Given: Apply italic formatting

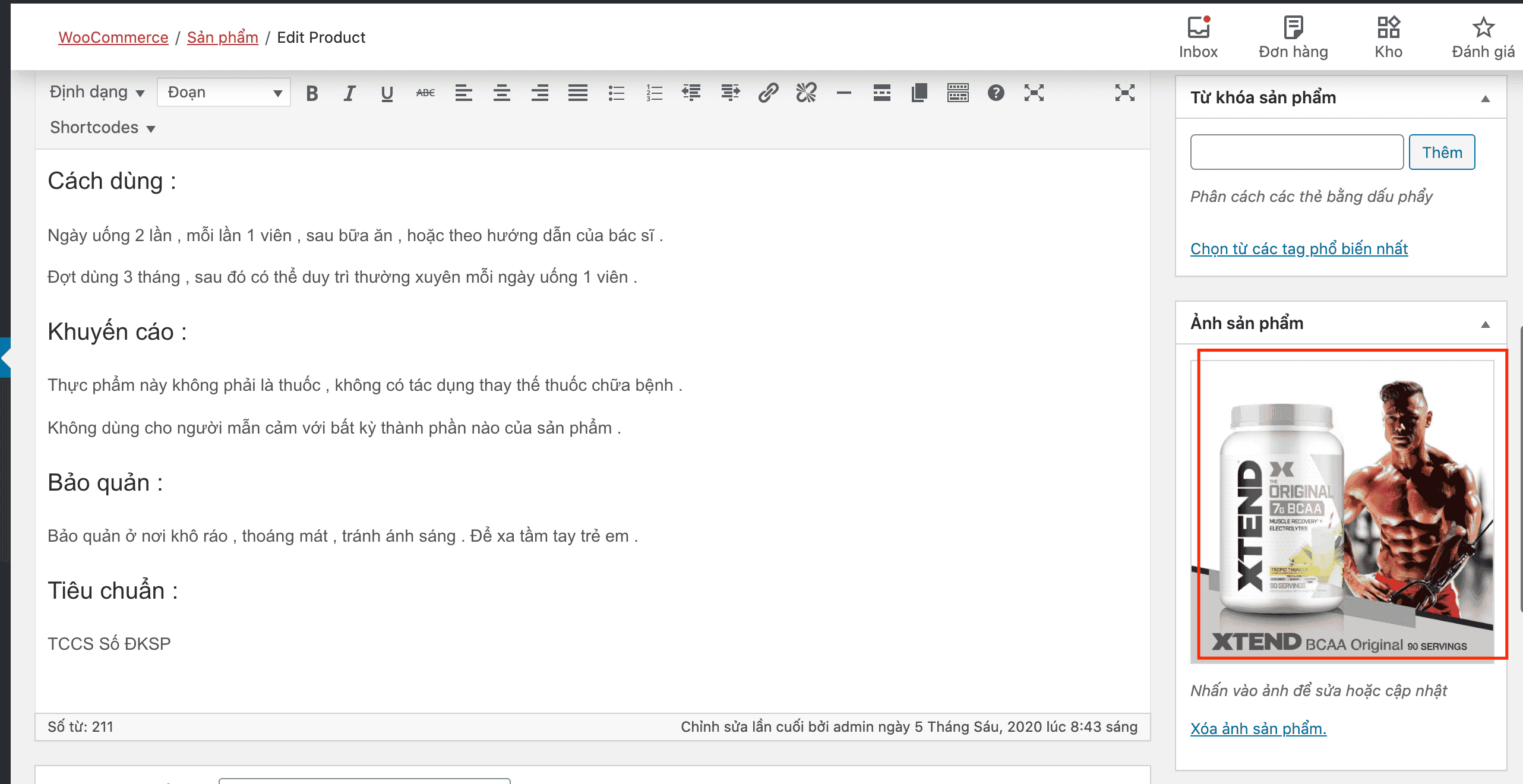Looking at the screenshot, I should (x=349, y=93).
